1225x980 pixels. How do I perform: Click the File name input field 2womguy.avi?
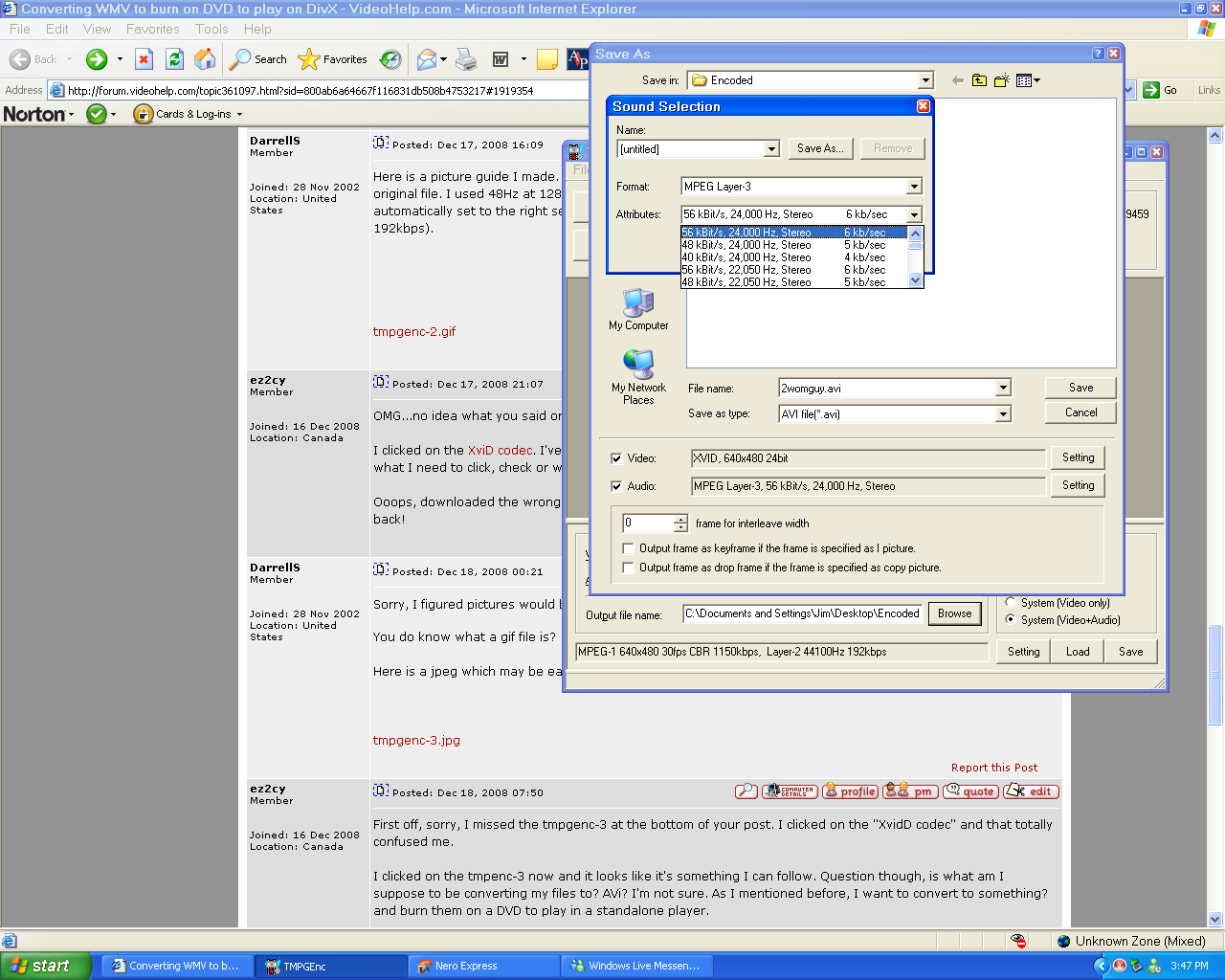887,388
